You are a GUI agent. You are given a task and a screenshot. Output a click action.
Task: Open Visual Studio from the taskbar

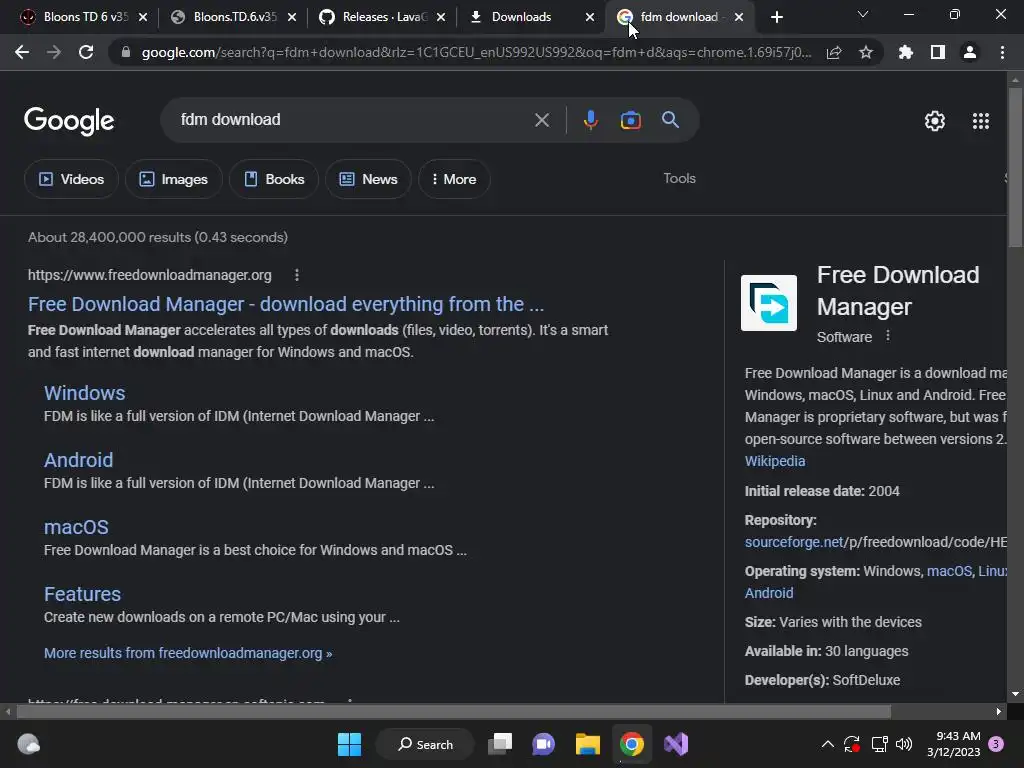[676, 744]
